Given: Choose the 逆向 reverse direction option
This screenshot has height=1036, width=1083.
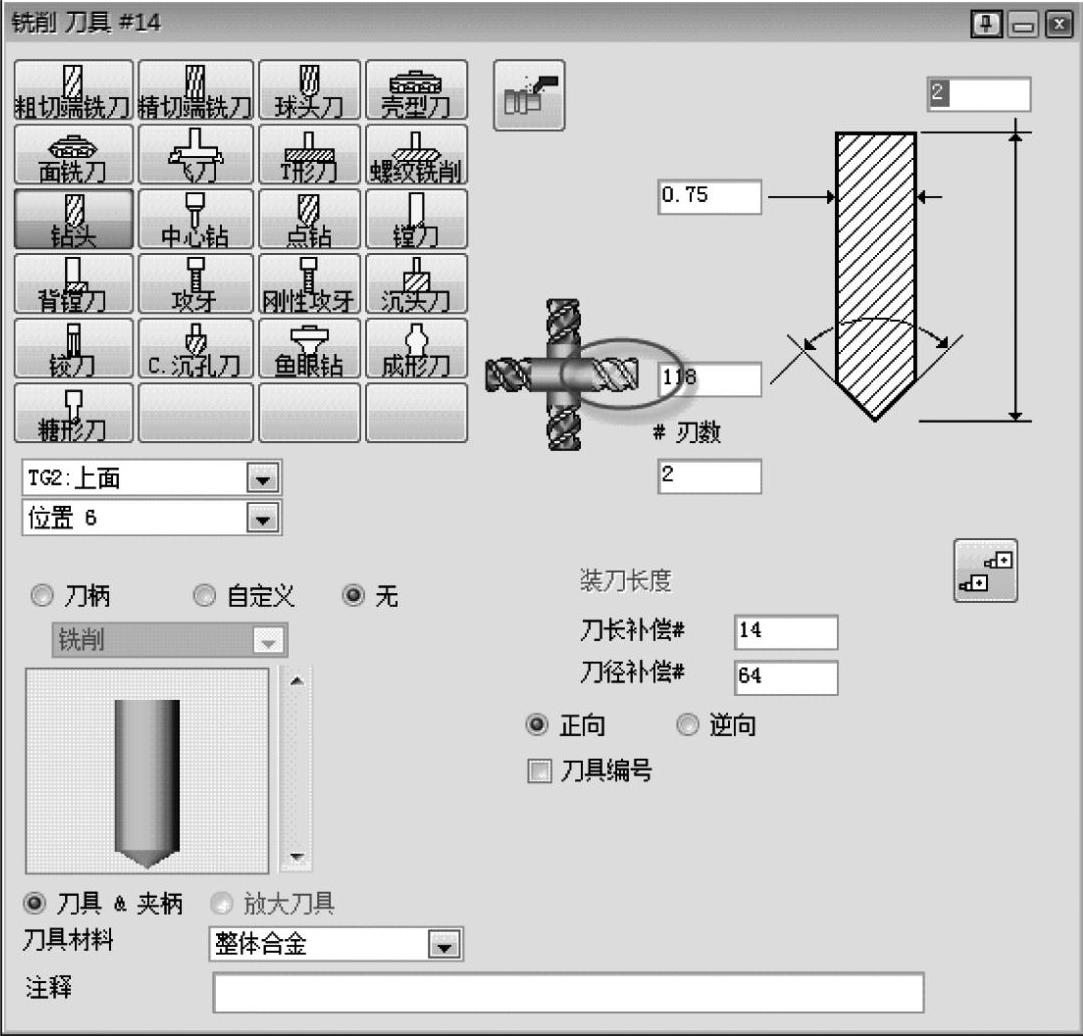Looking at the screenshot, I should (x=687, y=726).
